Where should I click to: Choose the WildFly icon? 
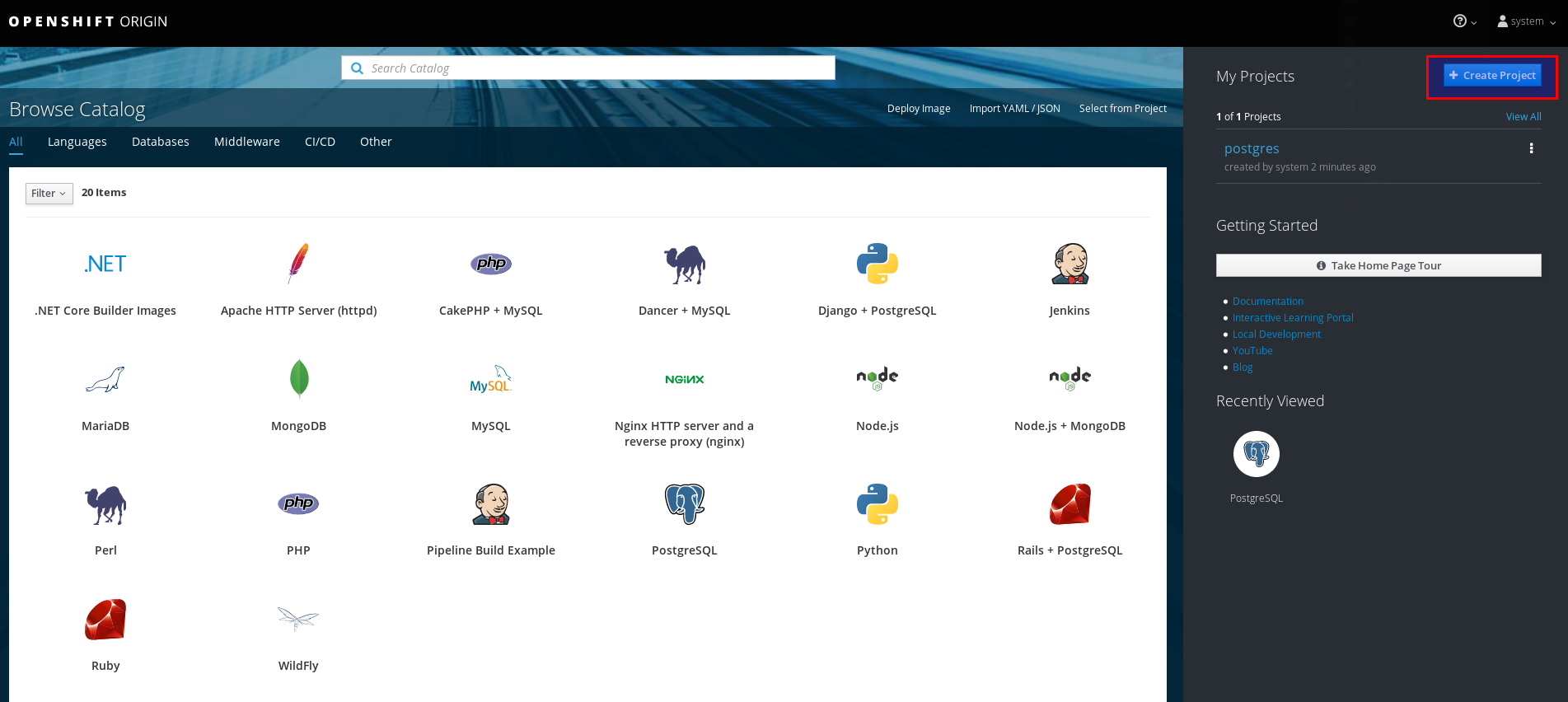point(298,619)
